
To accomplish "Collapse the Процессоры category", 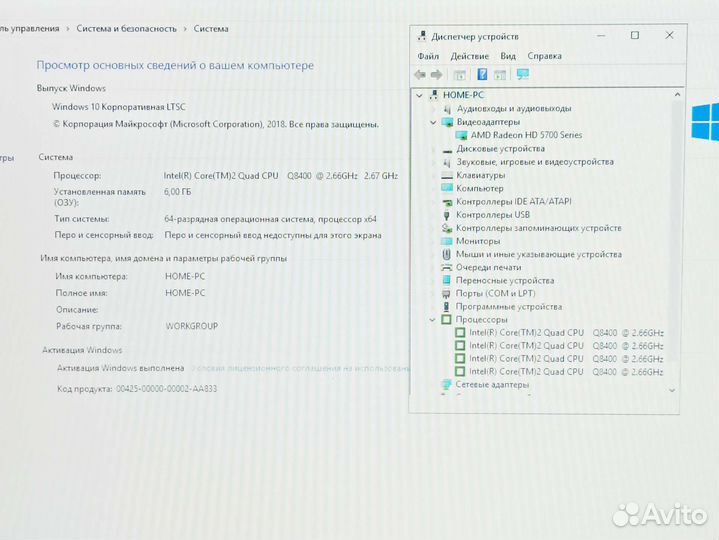I will pos(432,320).
